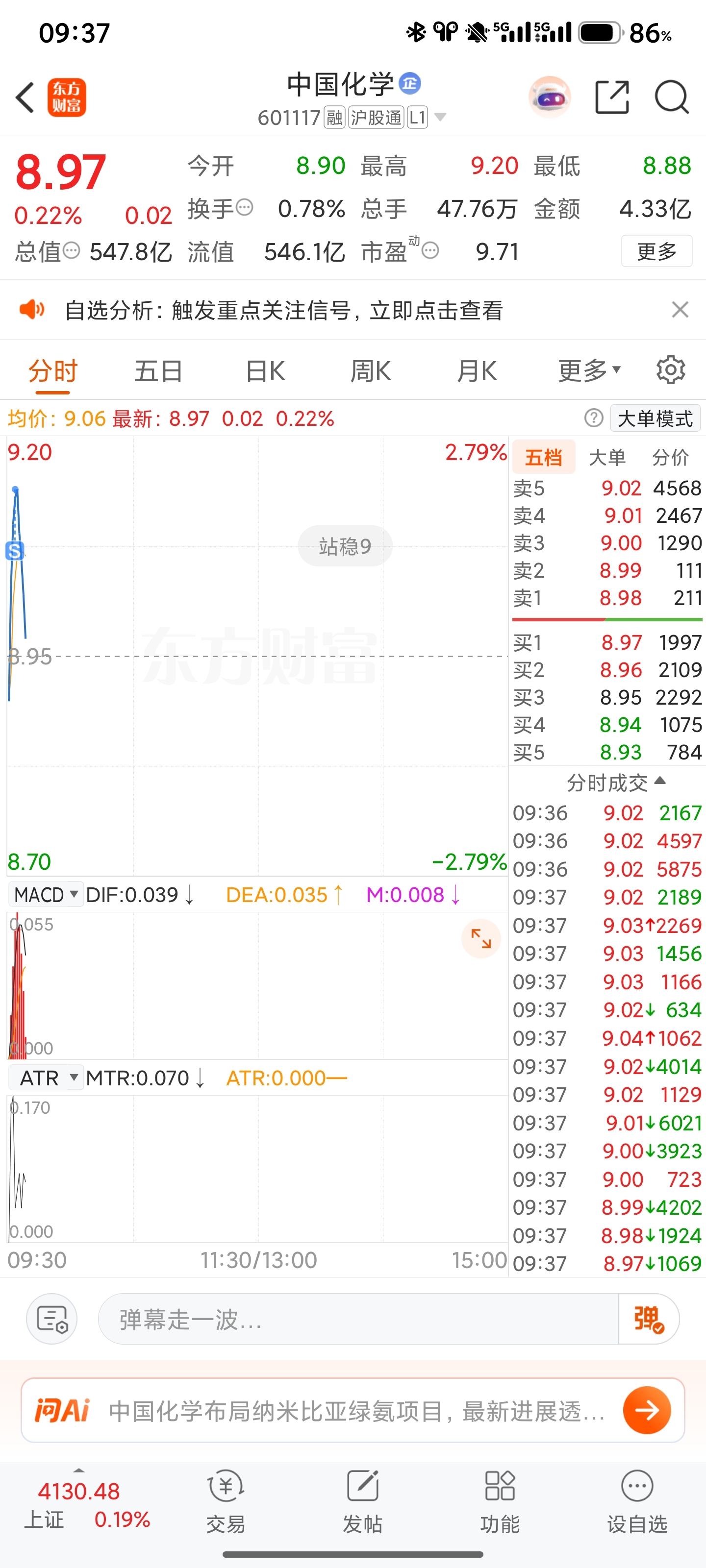Tap the last price 8.97 in header
The height and width of the screenshot is (1568, 706).
[x=60, y=172]
